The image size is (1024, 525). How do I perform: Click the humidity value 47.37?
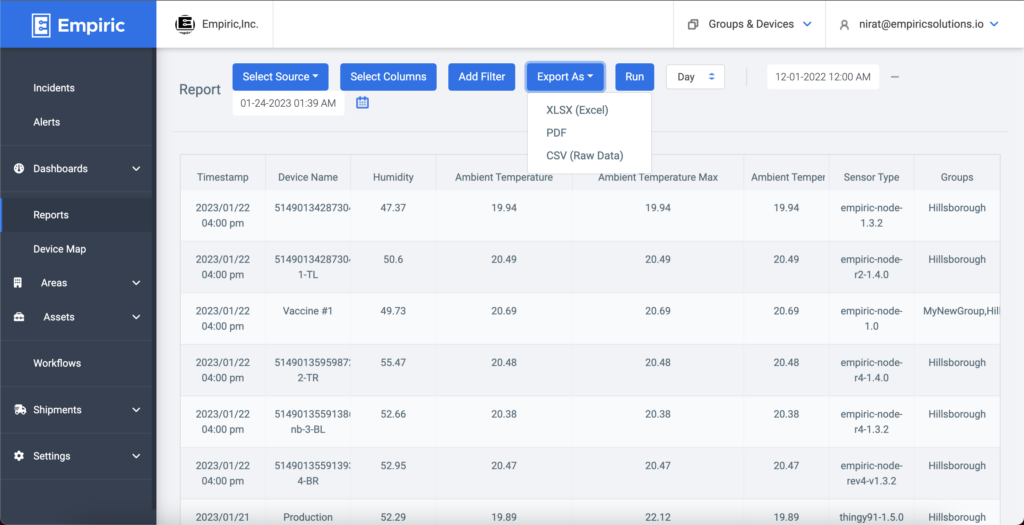pos(393,208)
